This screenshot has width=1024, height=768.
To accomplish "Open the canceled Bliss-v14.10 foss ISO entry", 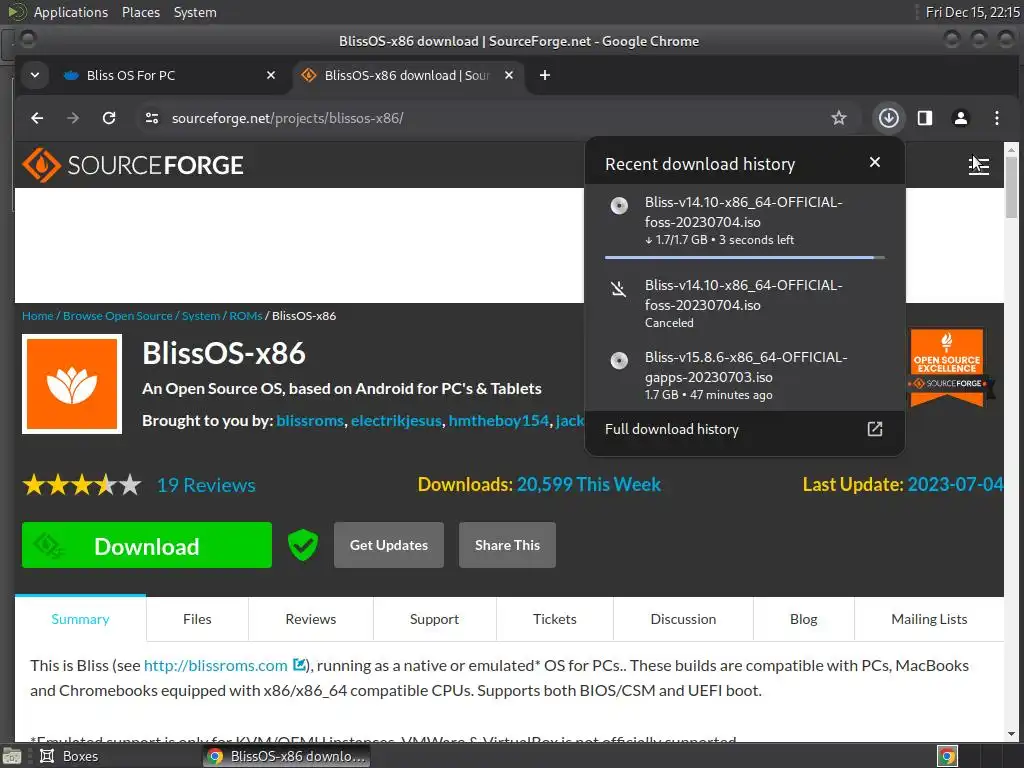I will tap(745, 304).
